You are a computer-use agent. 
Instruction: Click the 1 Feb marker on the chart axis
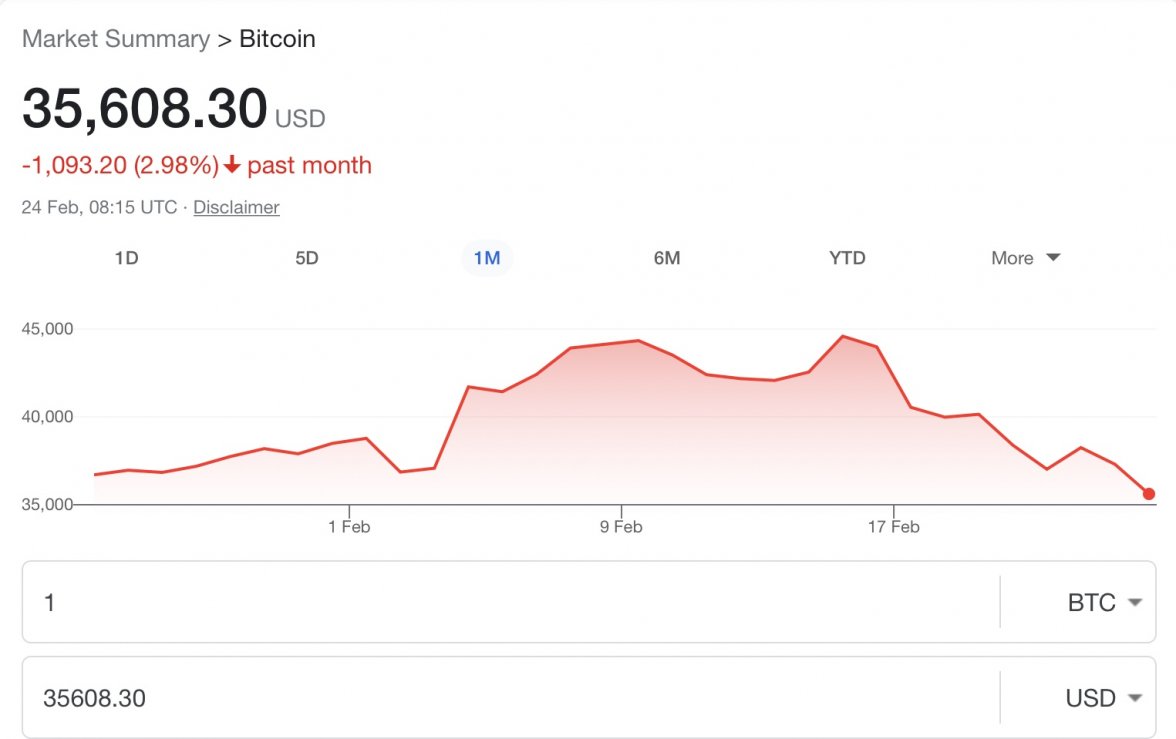349,526
